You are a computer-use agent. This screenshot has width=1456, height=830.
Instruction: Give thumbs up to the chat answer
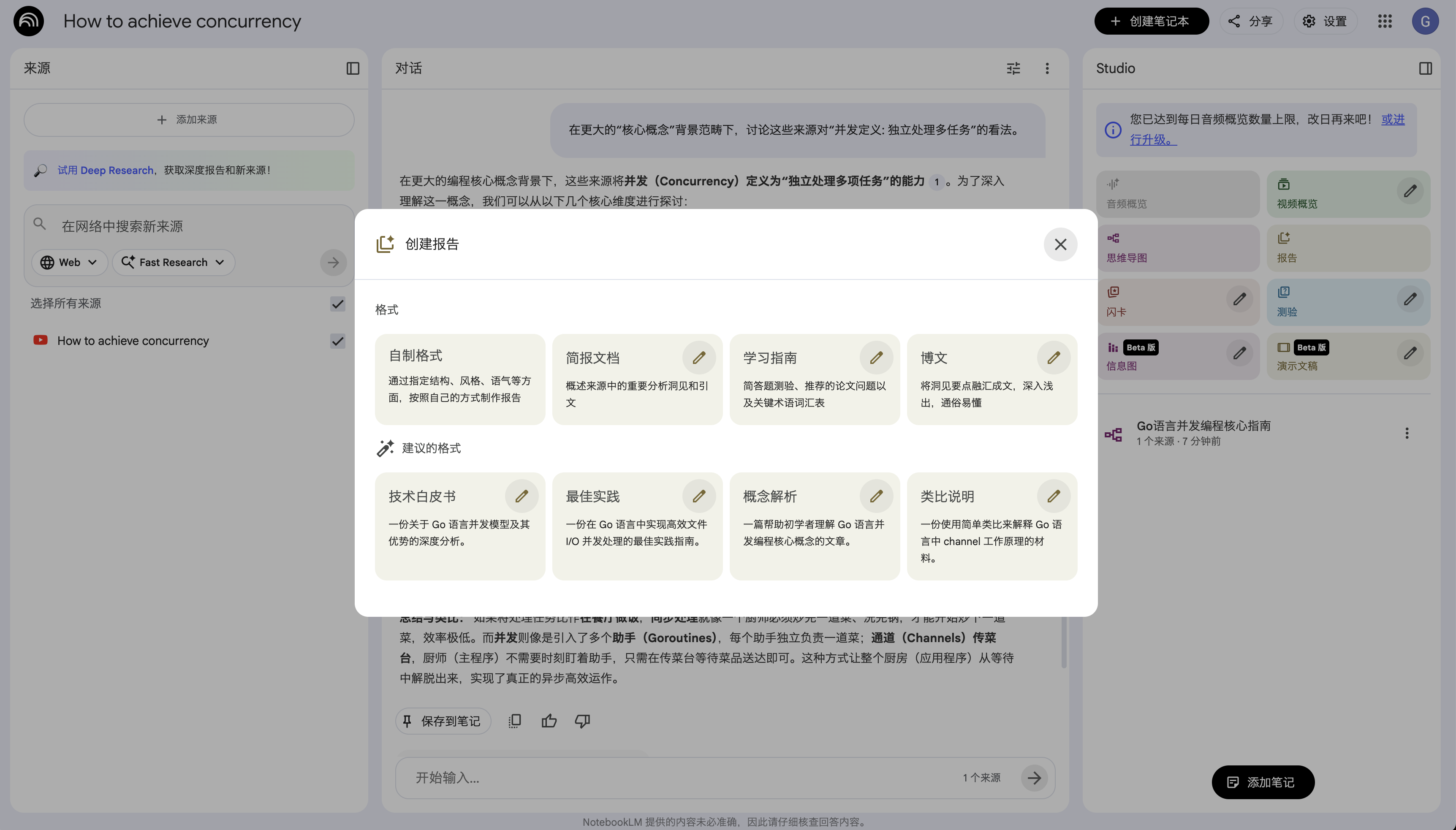tap(549, 721)
